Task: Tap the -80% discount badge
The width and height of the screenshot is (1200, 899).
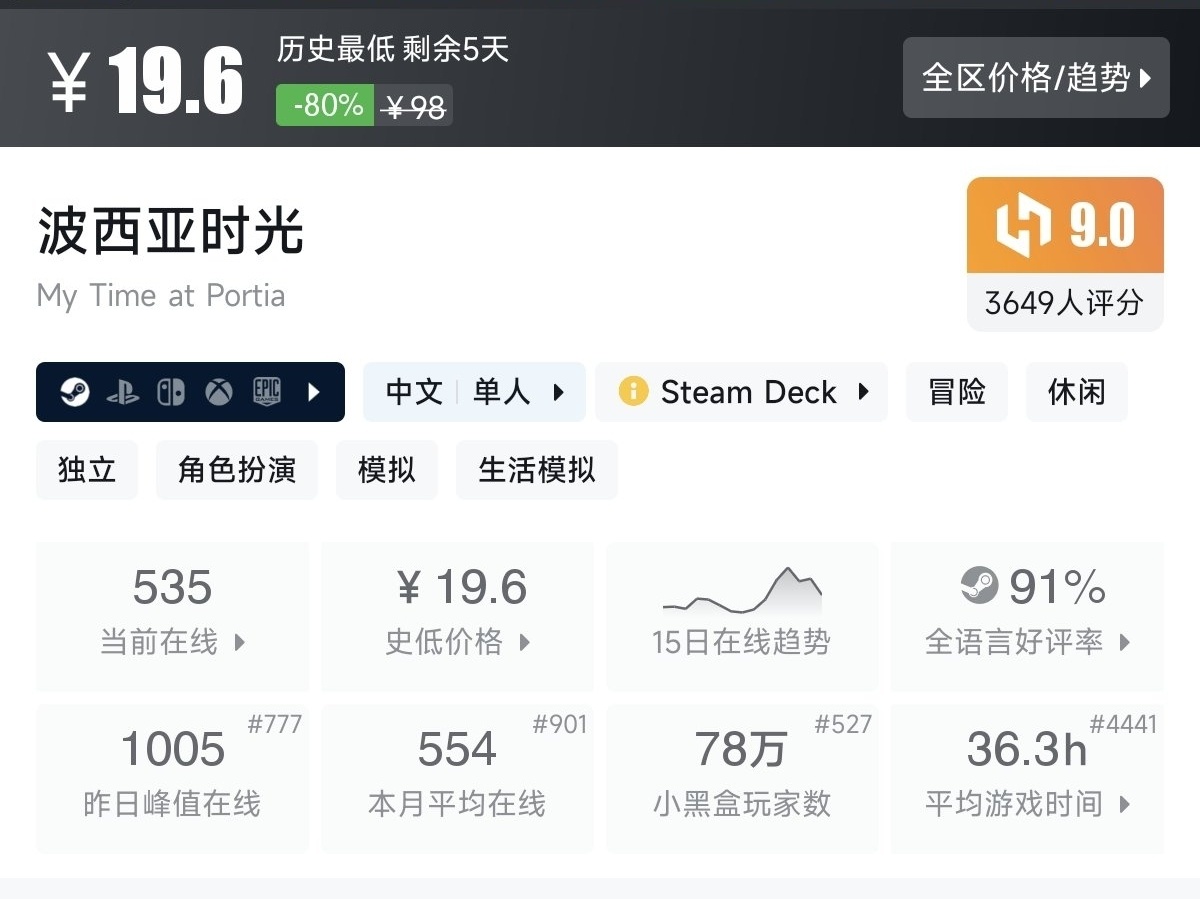Action: tap(325, 105)
